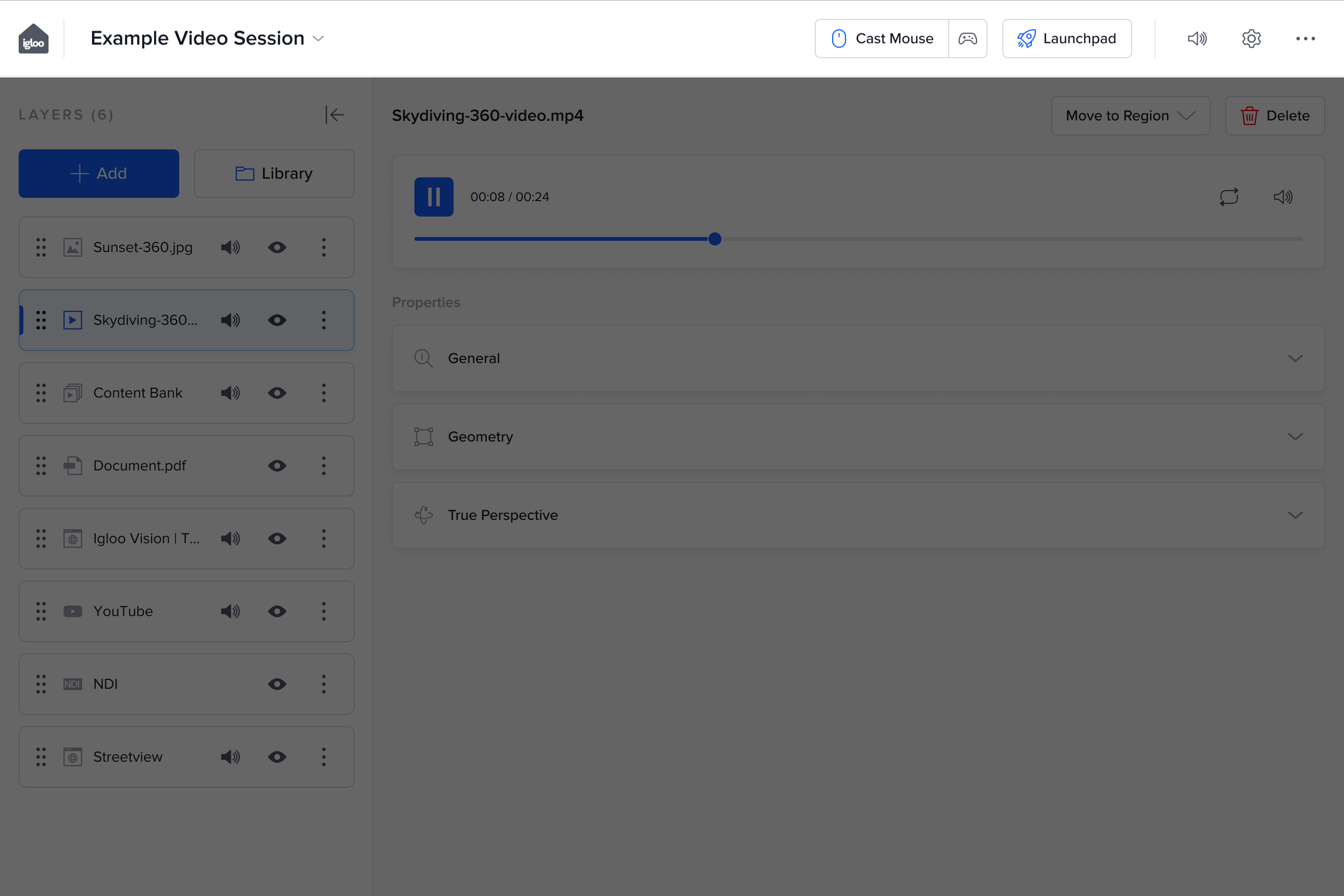1344x896 pixels.
Task: Click the master volume speaker icon
Action: tap(1197, 38)
